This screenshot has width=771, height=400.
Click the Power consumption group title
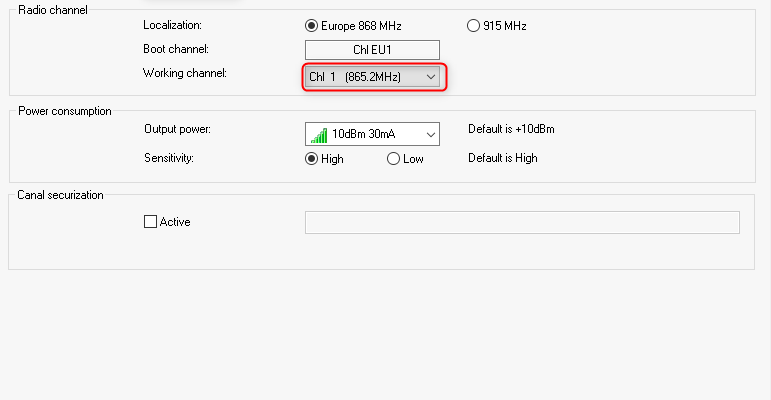tap(65, 111)
